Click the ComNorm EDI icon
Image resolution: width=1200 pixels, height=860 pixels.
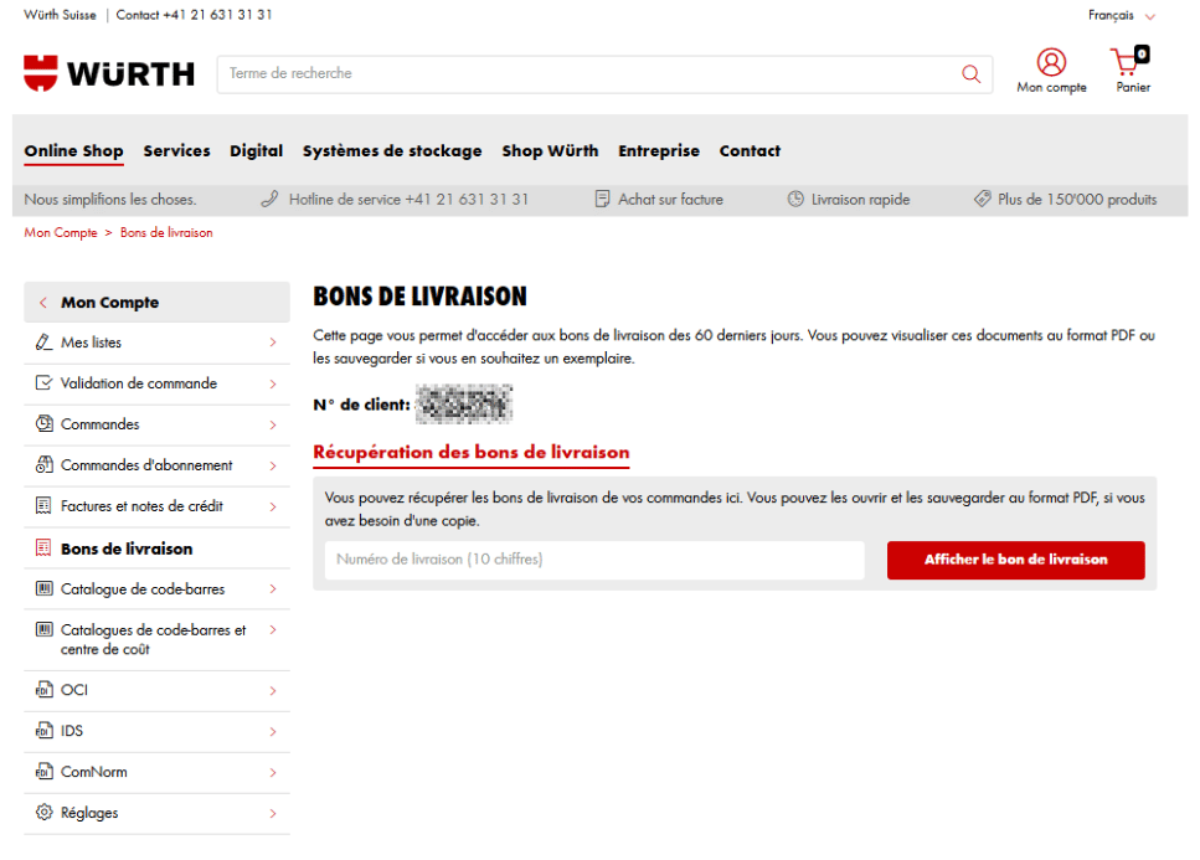[44, 772]
